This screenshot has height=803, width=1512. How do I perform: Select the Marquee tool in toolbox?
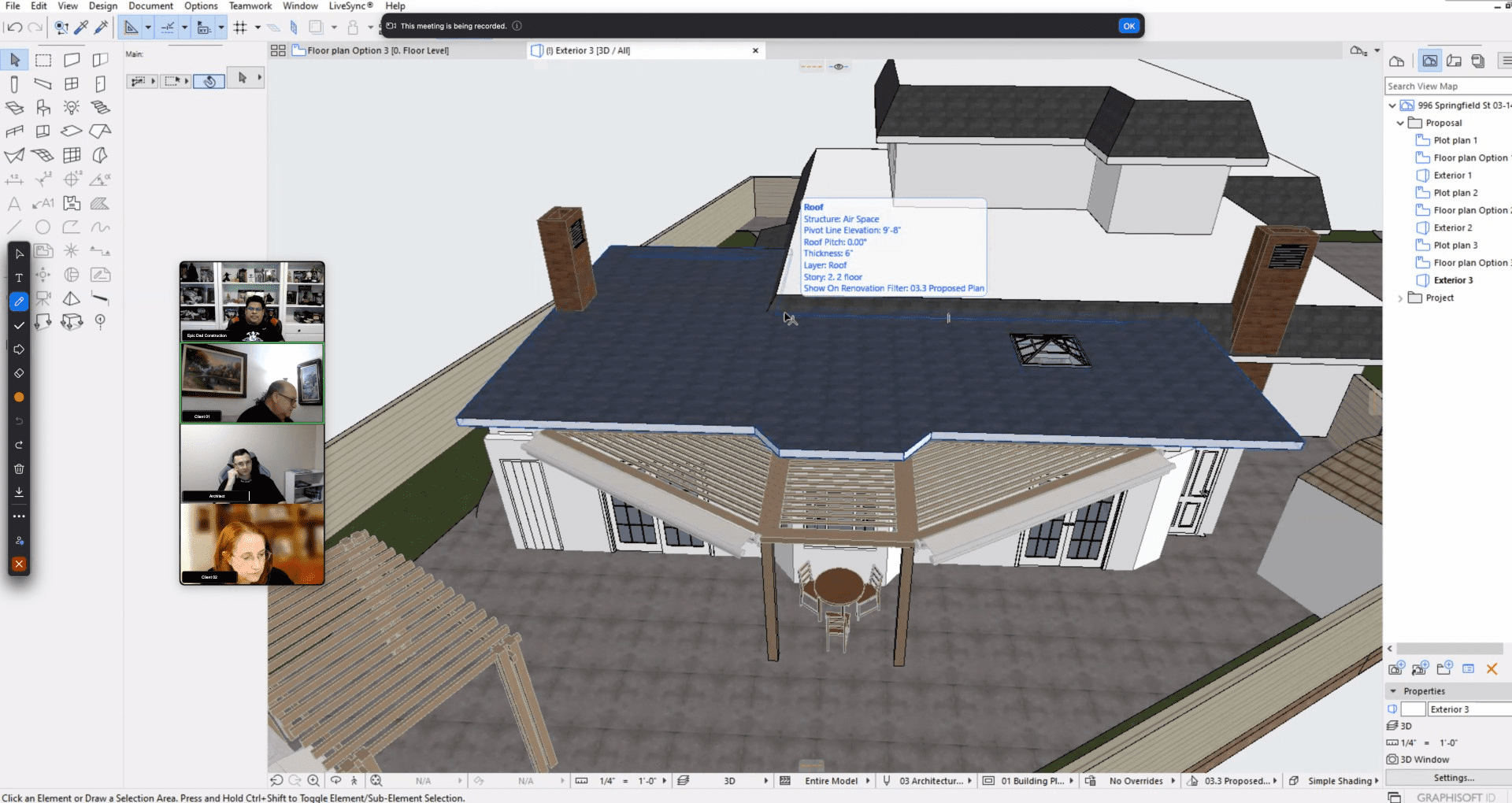(43, 60)
